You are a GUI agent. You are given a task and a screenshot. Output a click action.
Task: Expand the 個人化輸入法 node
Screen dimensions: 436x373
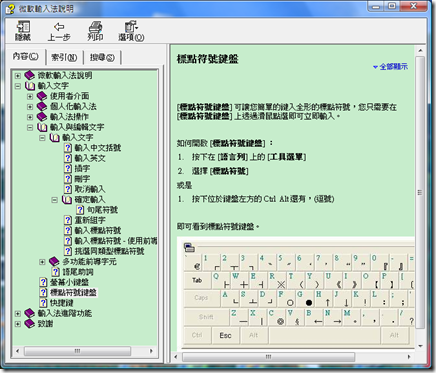pyautogui.click(x=30, y=107)
